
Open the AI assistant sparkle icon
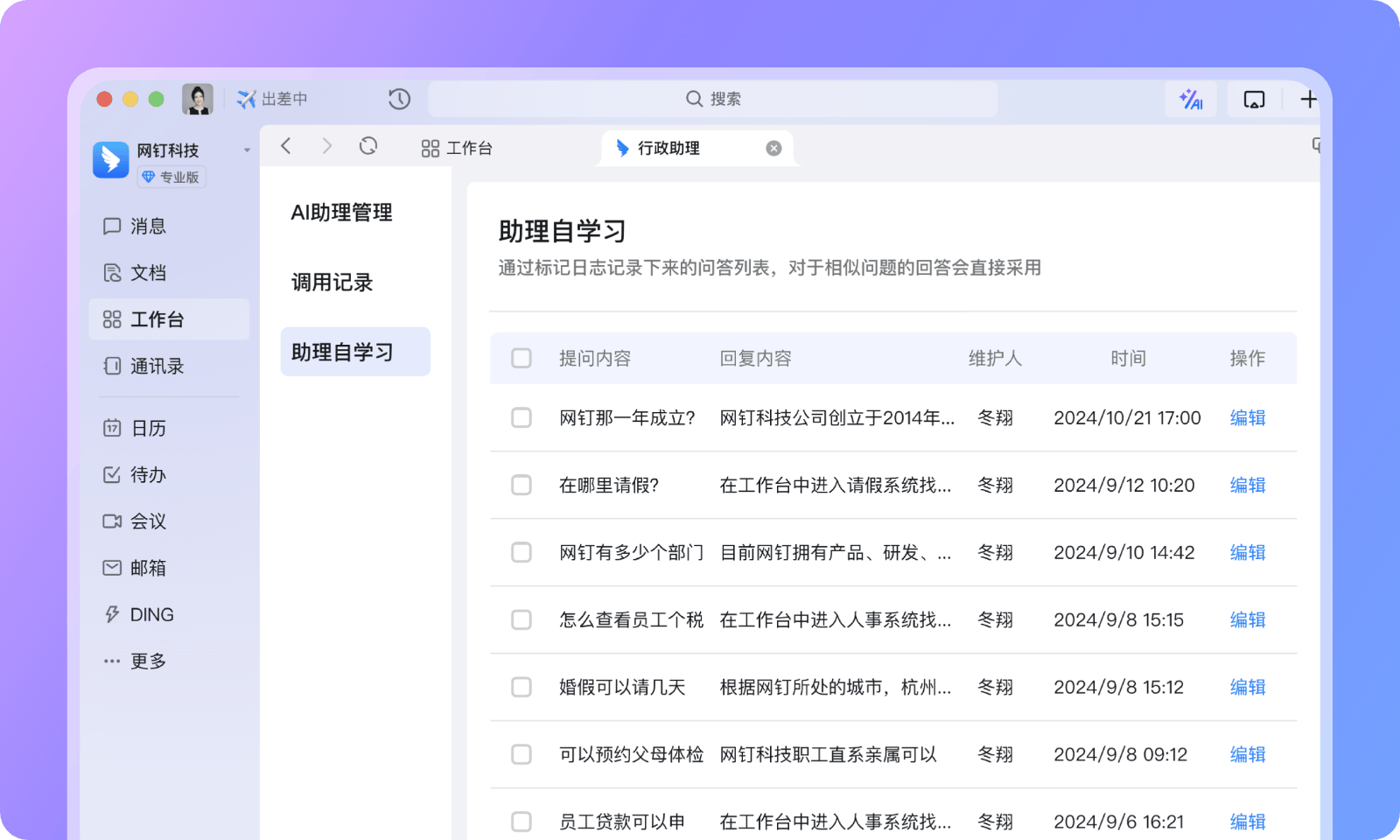[x=1190, y=99]
